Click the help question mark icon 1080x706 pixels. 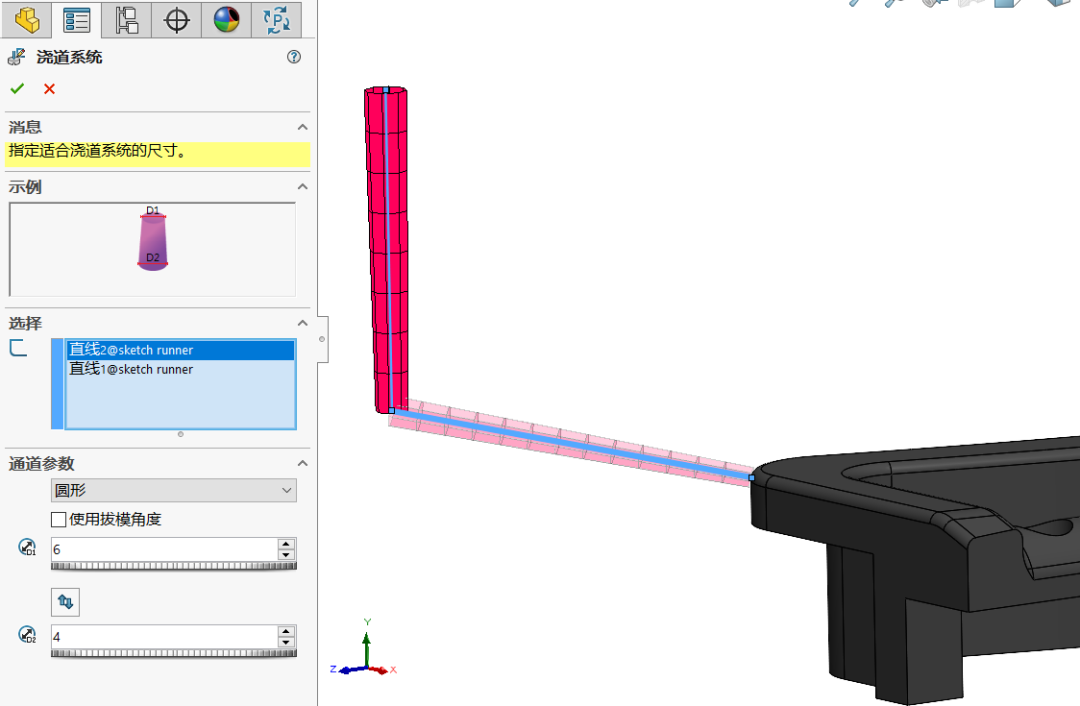[293, 57]
